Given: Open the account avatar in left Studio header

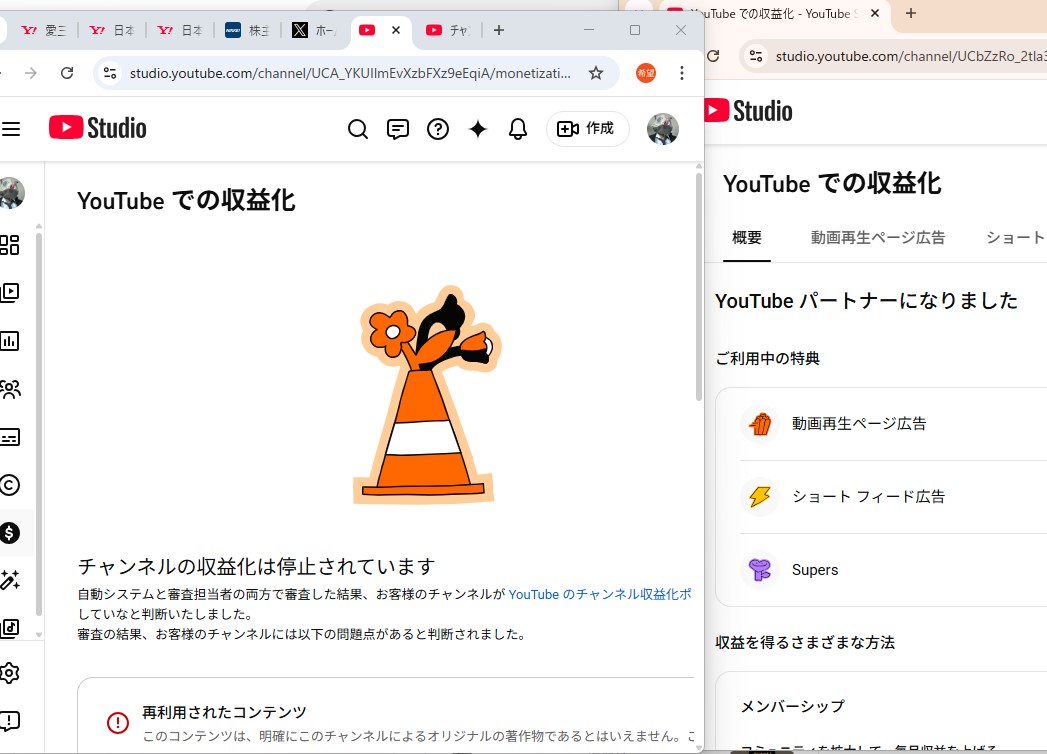Looking at the screenshot, I should 663,129.
